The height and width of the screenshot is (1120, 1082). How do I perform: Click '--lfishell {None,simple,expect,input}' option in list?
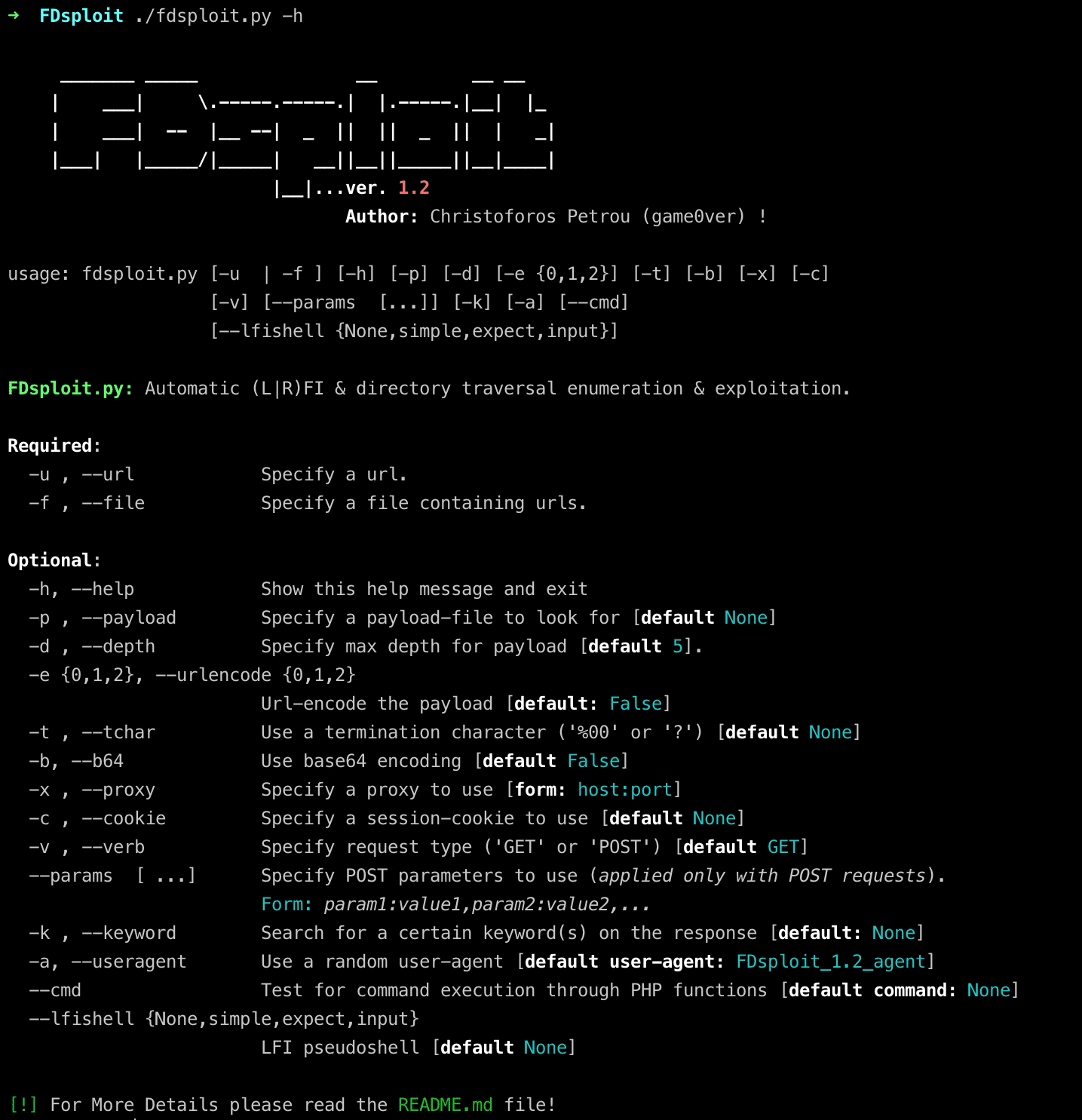point(224,1019)
